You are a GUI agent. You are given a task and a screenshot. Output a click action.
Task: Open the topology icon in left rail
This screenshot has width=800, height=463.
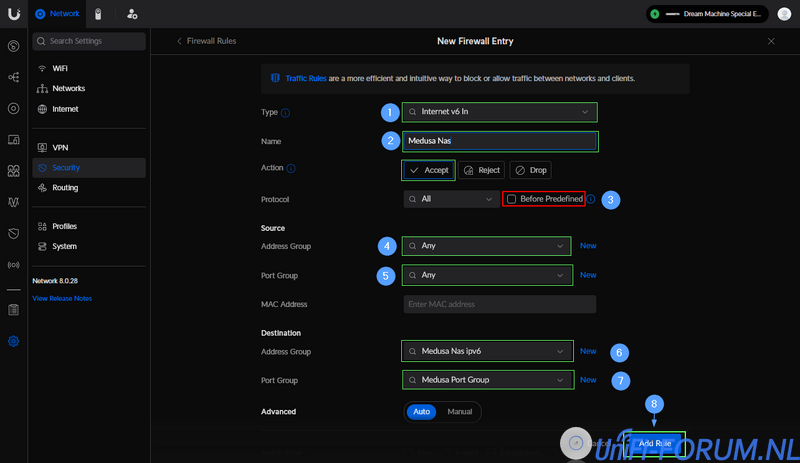(14, 77)
